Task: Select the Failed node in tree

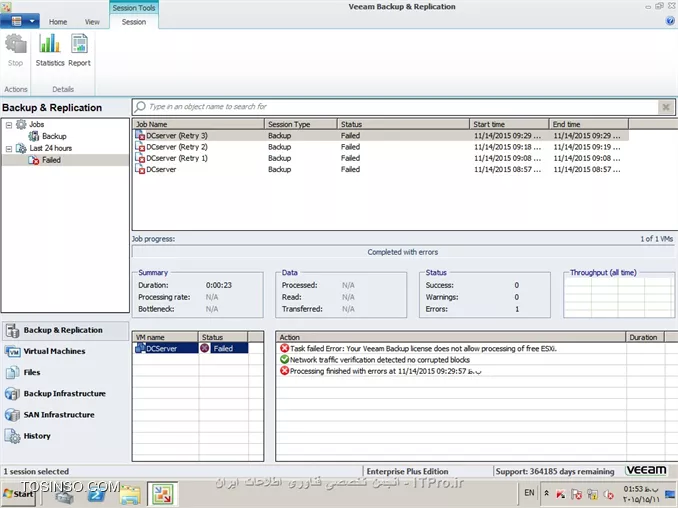Action: [45, 160]
